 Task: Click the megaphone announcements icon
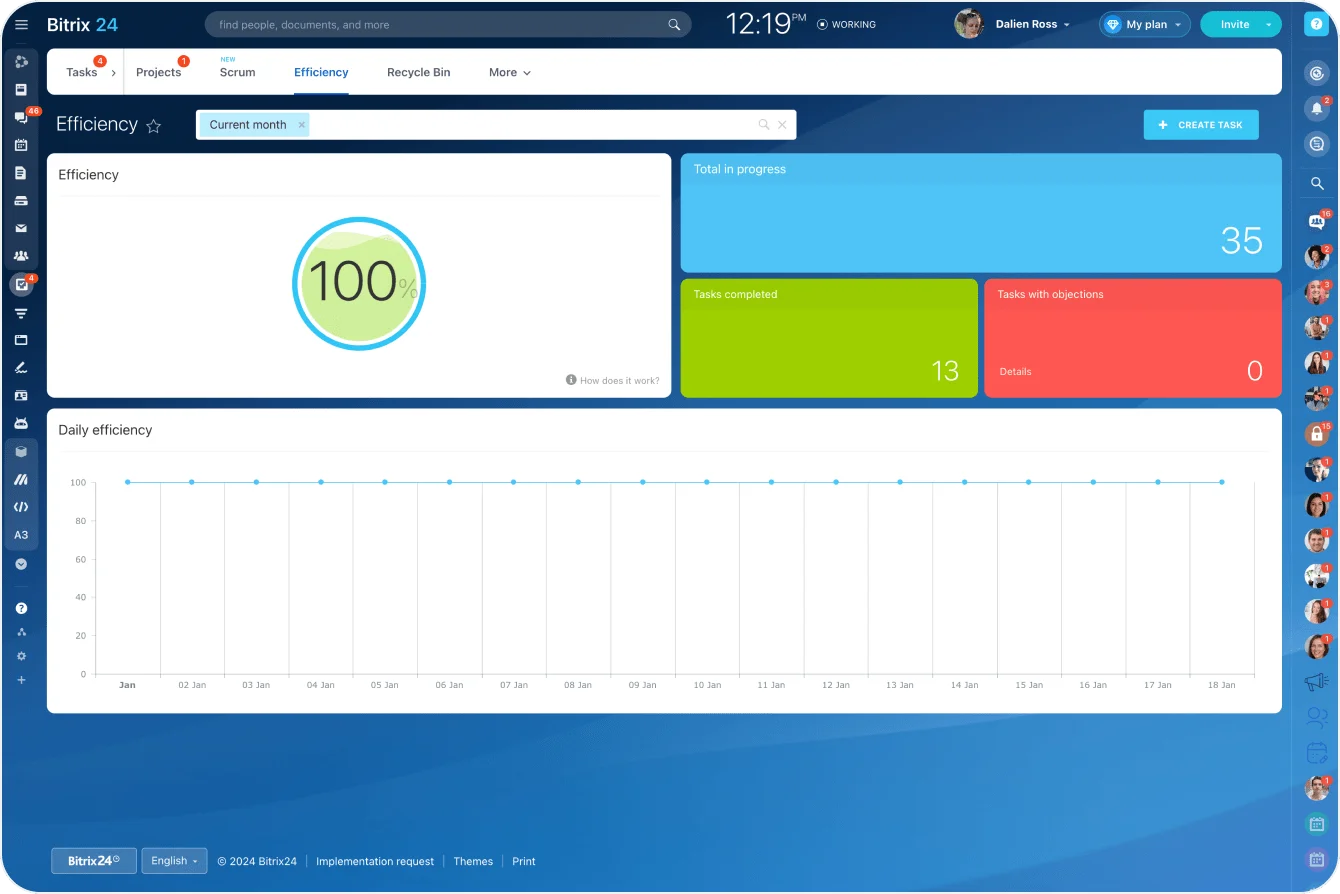(1316, 682)
